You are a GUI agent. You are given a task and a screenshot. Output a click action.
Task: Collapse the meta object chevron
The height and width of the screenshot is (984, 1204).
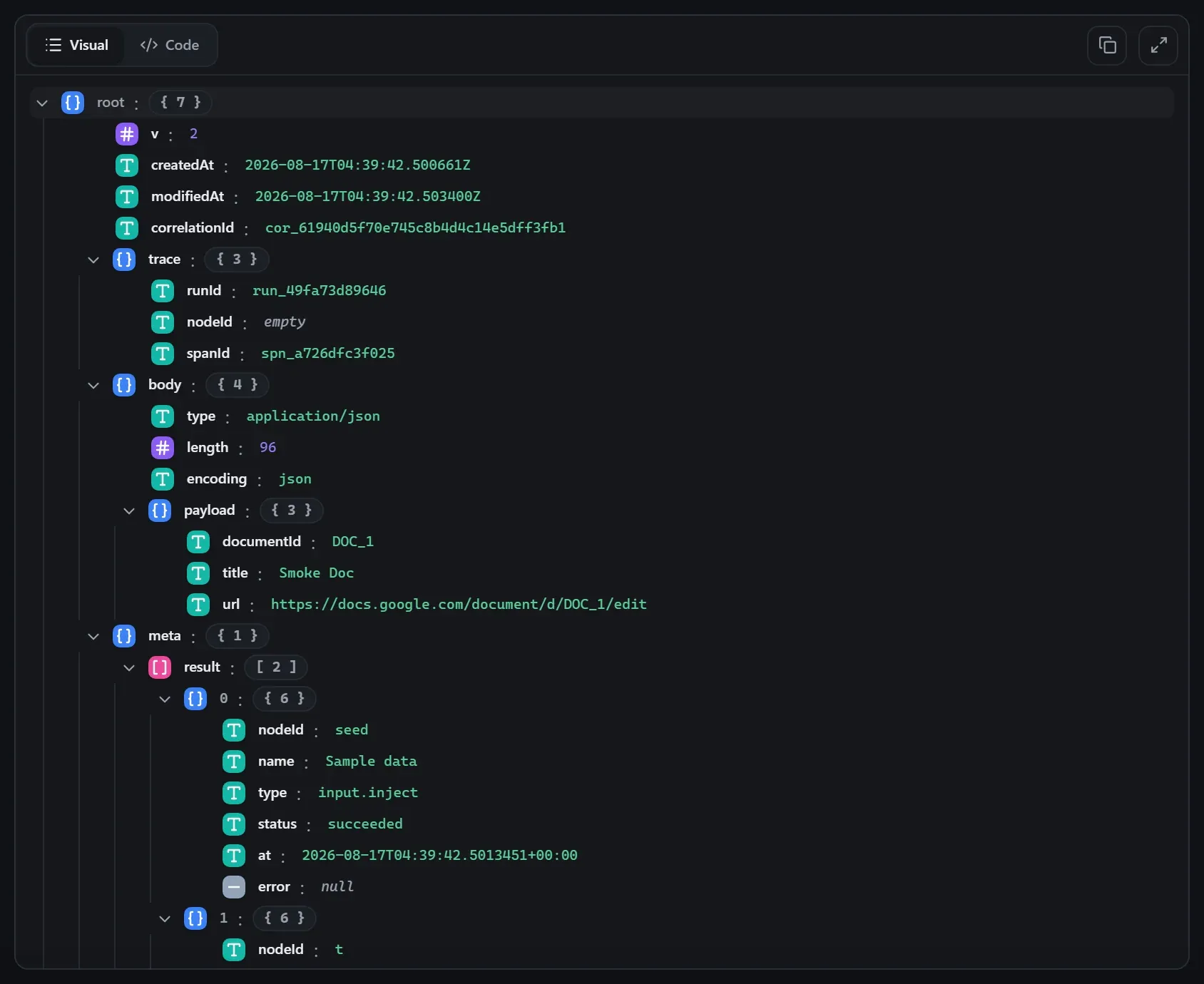(x=93, y=636)
